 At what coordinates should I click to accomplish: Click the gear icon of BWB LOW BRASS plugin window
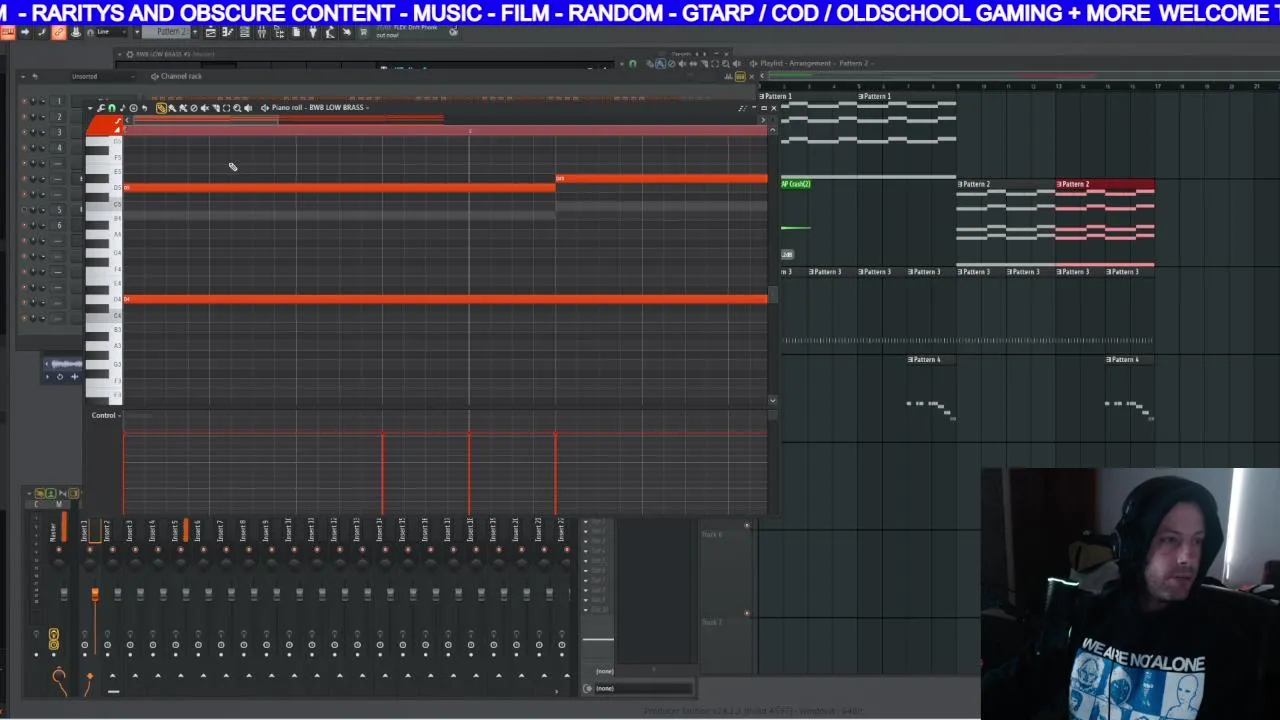(x=130, y=54)
